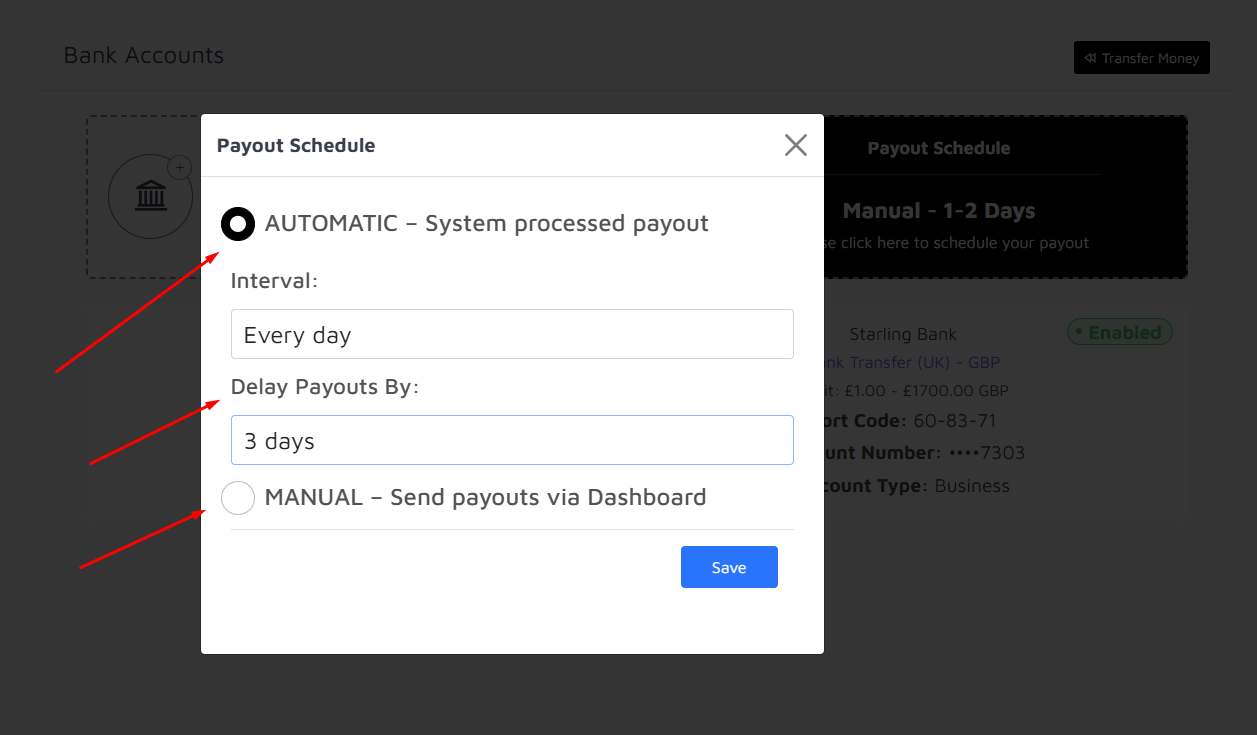Click the Sort Code 60-83-71 value
This screenshot has width=1257, height=735.
point(954,420)
